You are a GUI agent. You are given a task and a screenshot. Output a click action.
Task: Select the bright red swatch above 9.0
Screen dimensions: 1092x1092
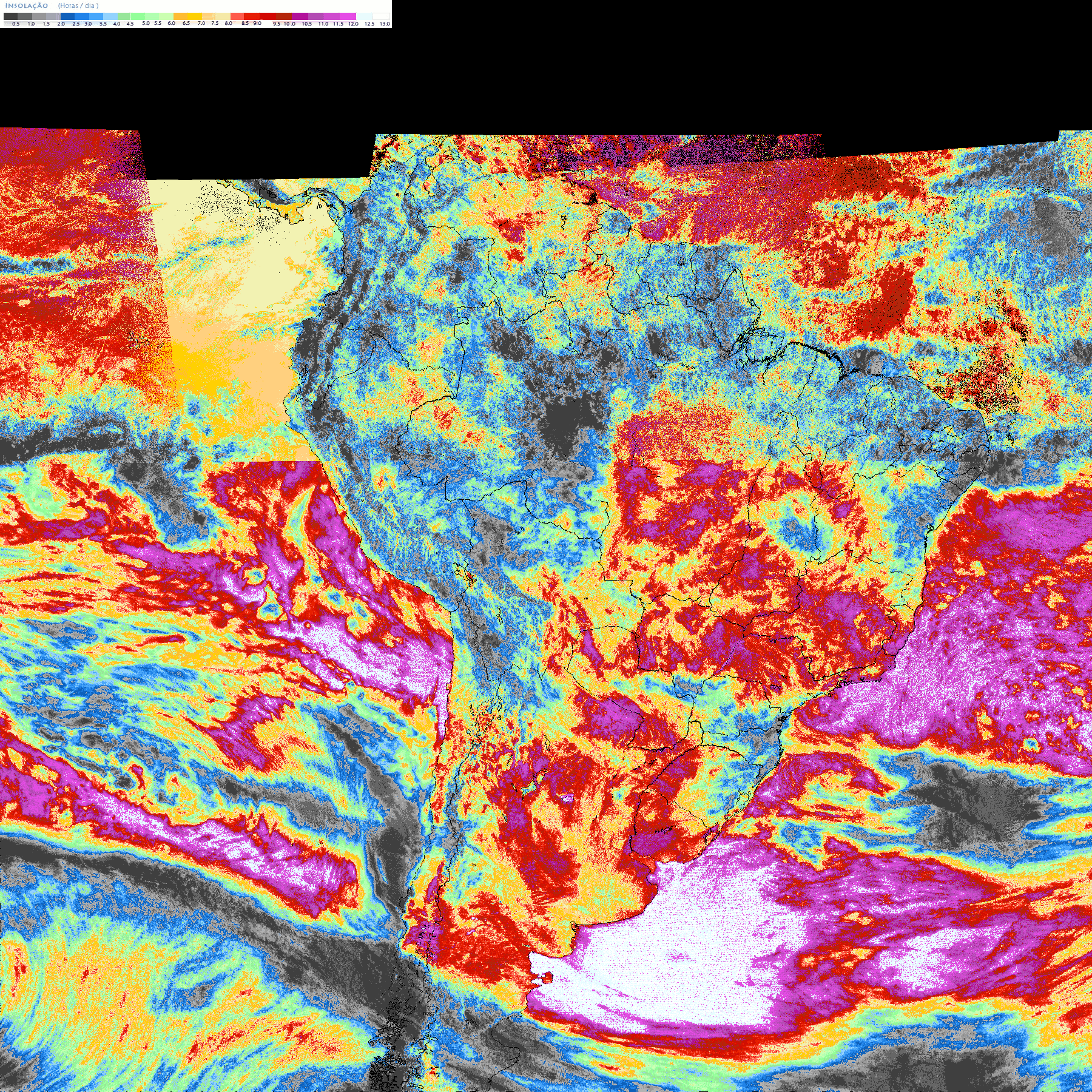pos(252,16)
